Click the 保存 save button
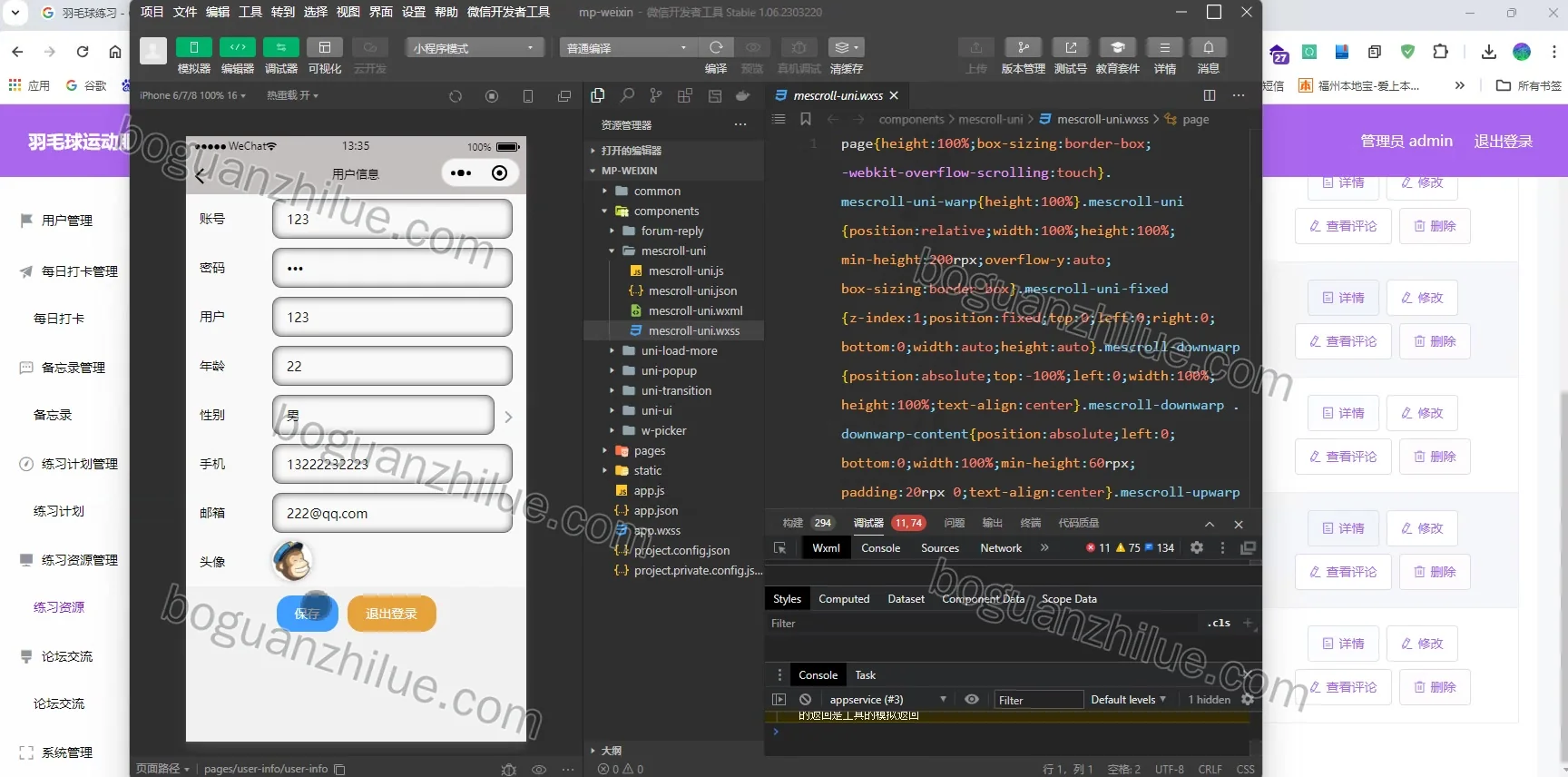Screen dimensions: 1568x777 (x=308, y=614)
